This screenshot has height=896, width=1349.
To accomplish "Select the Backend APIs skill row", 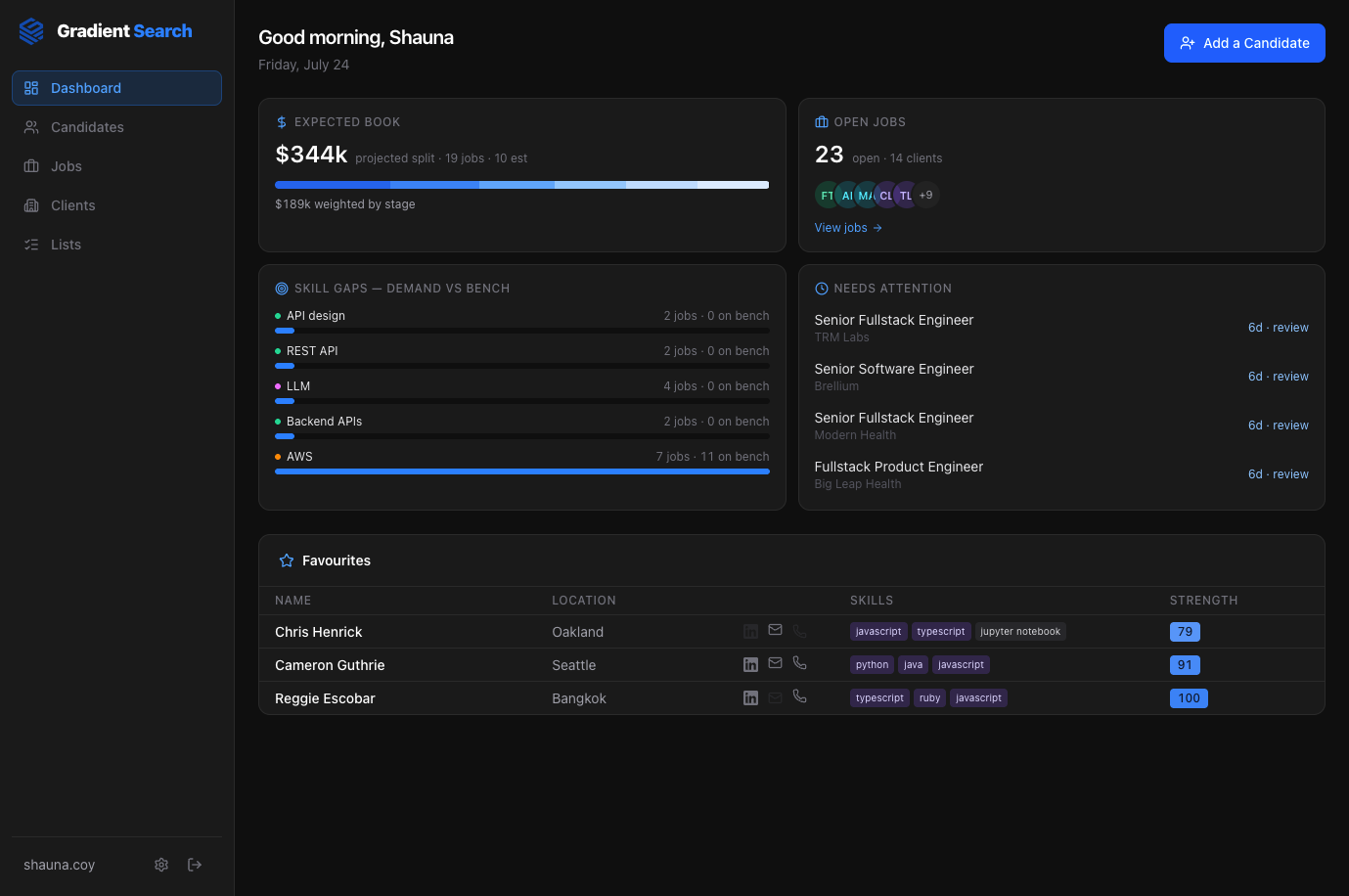I will point(522,427).
